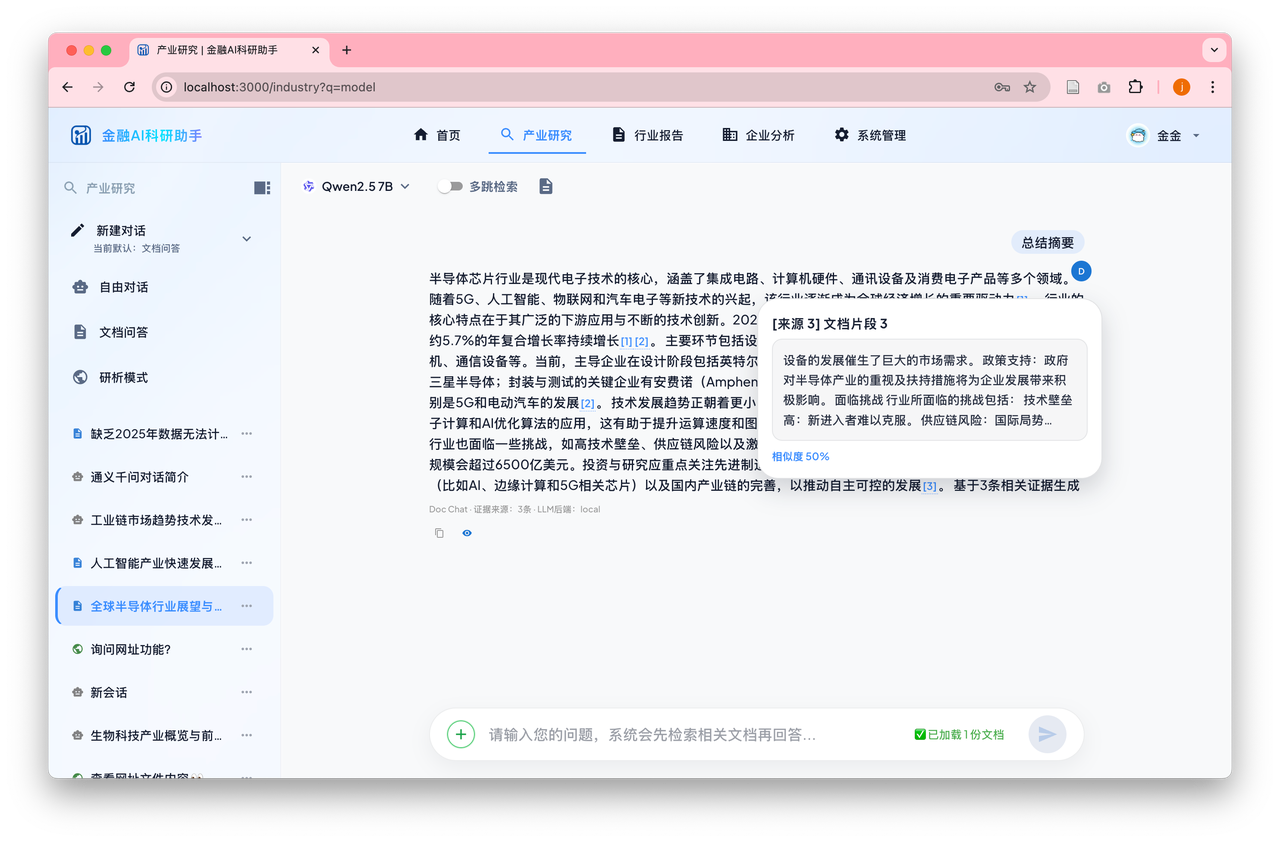This screenshot has width=1280, height=842.
Task: Open the 首页 home tab
Action: 437,135
